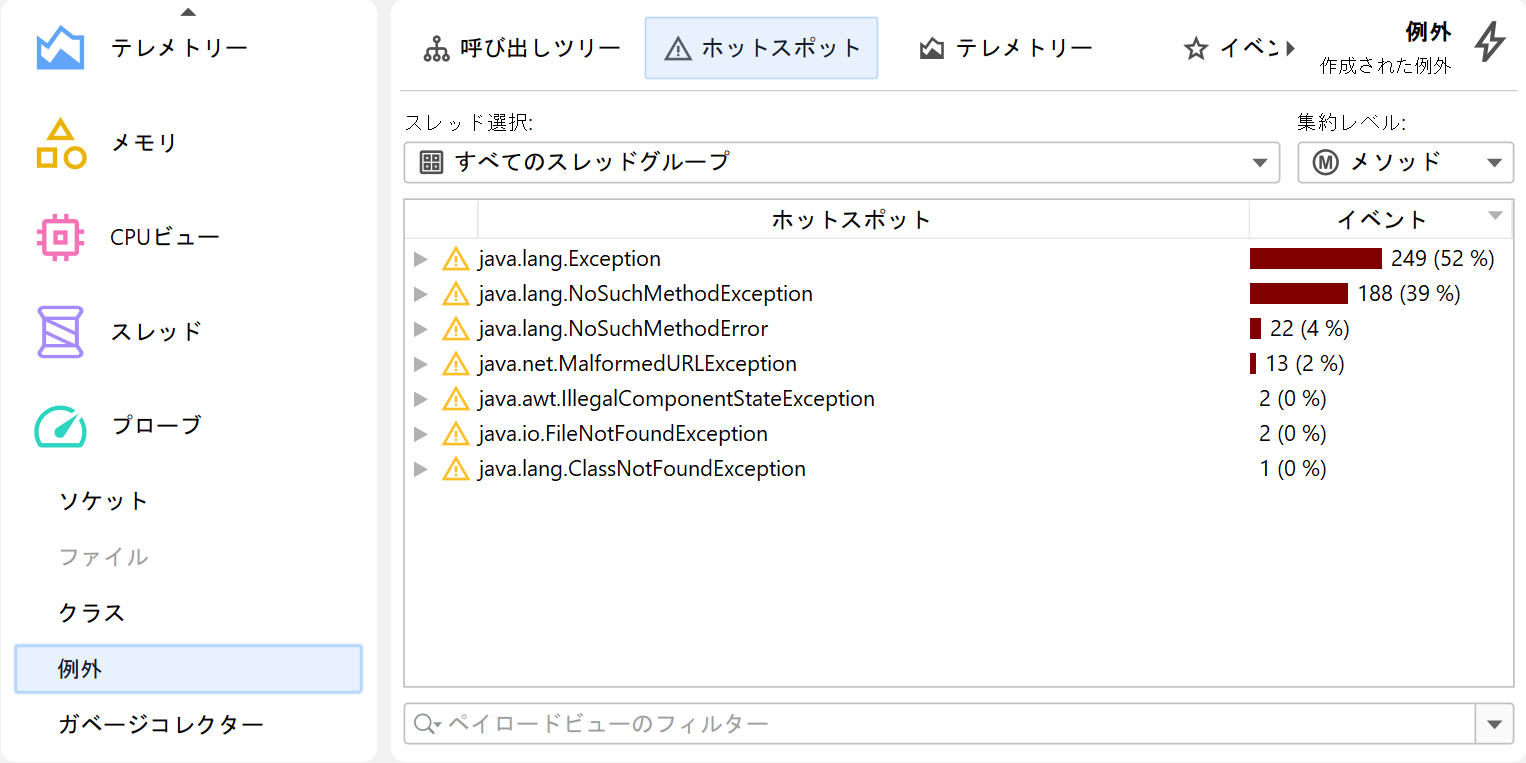Viewport: 1526px width, 763px height.
Task: Click the Telemetry chart icon in sidebar
Action: click(x=60, y=49)
